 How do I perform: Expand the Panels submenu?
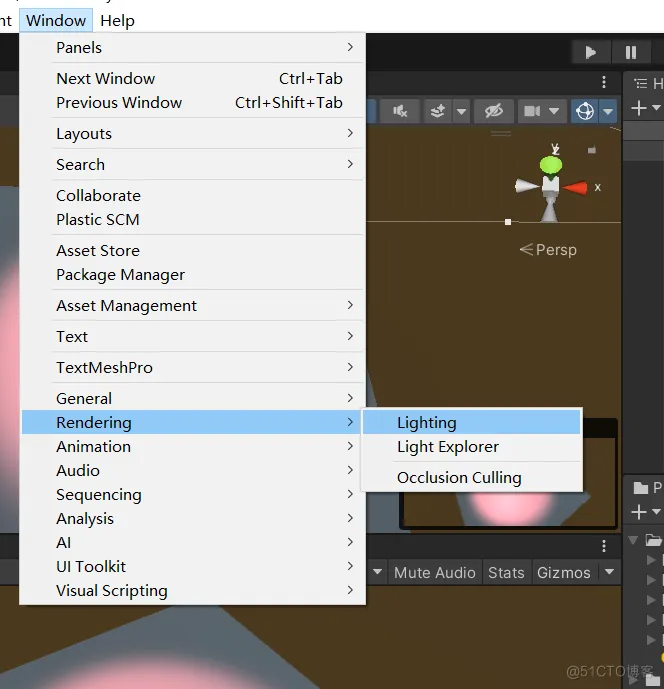pyautogui.click(x=193, y=47)
